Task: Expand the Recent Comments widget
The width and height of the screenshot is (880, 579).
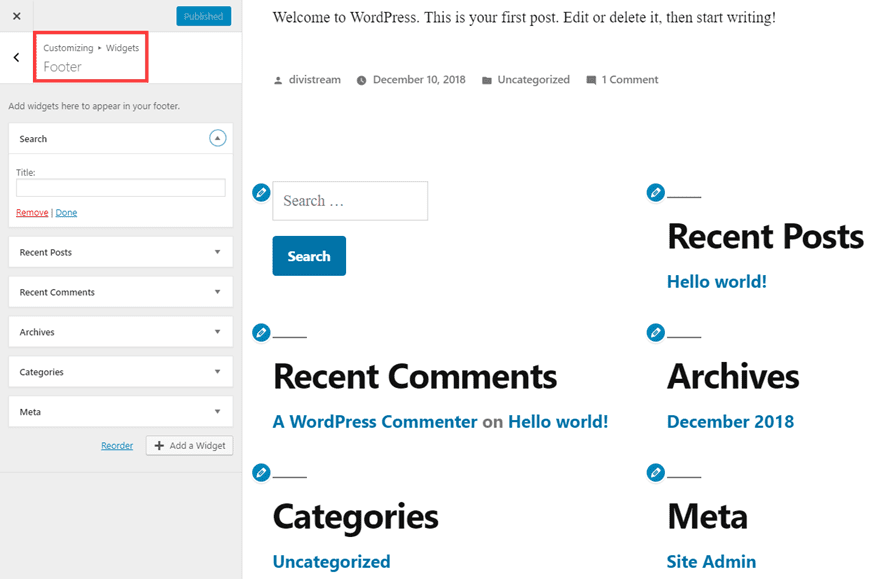Action: click(x=217, y=291)
